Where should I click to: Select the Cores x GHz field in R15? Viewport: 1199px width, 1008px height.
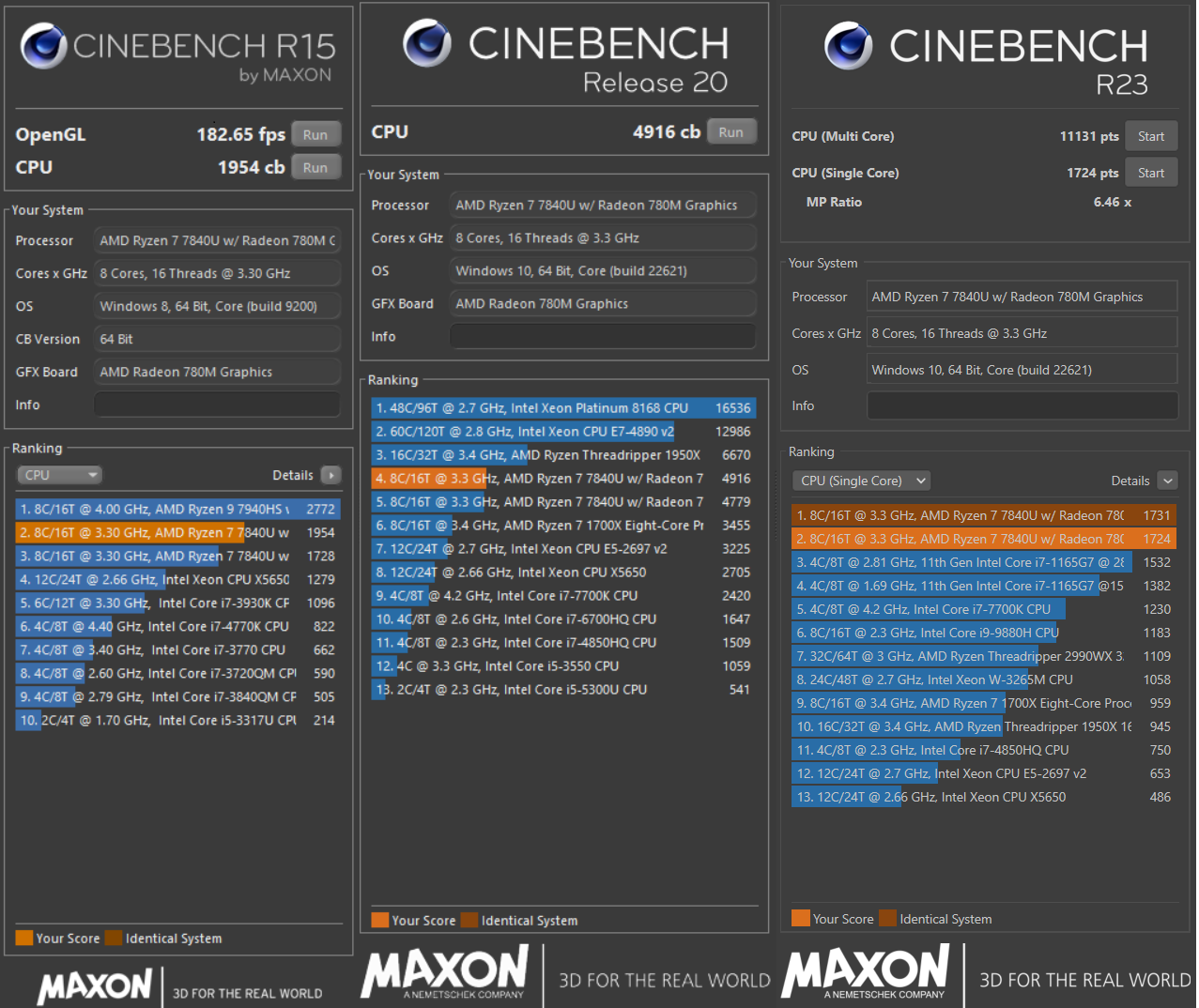(x=217, y=273)
